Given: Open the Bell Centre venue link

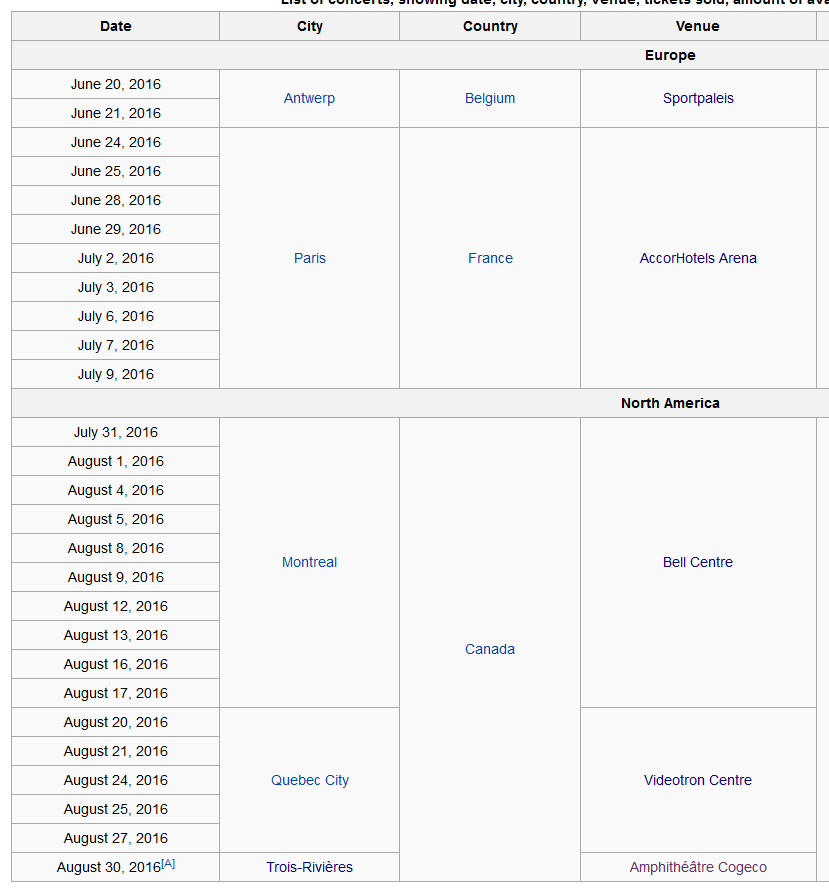Looking at the screenshot, I should point(698,562).
